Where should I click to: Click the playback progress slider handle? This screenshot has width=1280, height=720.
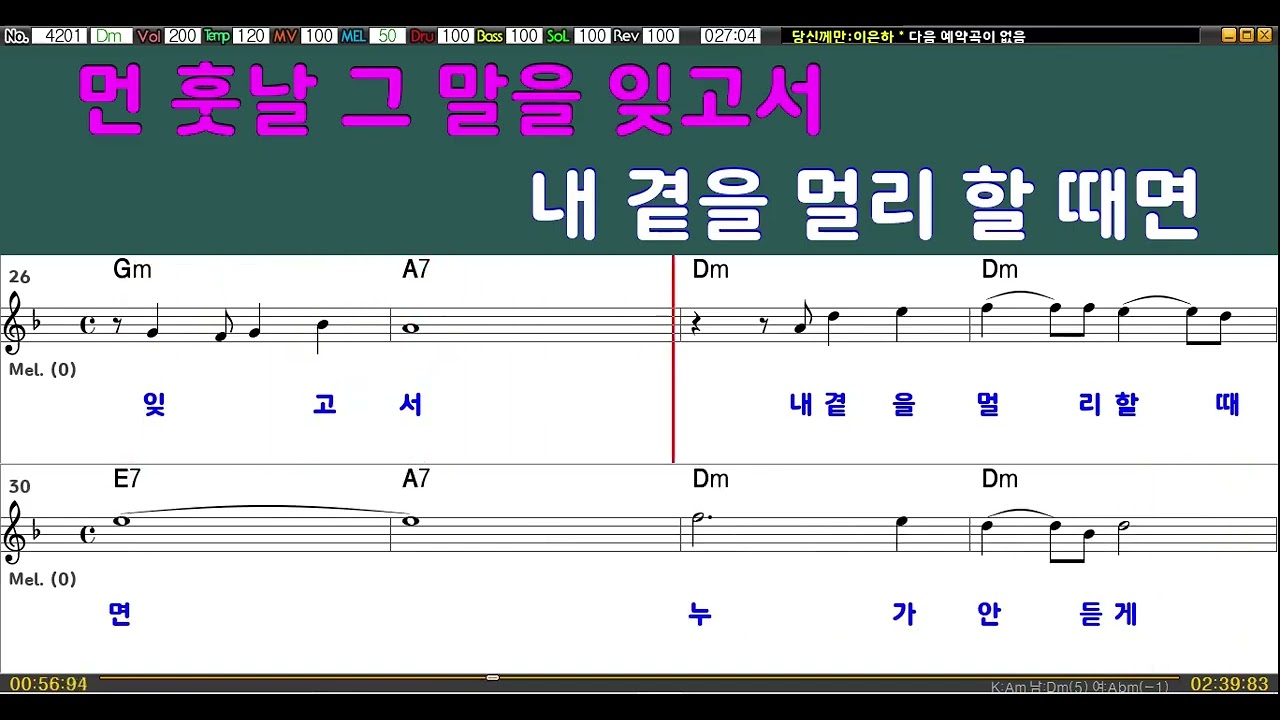point(492,678)
